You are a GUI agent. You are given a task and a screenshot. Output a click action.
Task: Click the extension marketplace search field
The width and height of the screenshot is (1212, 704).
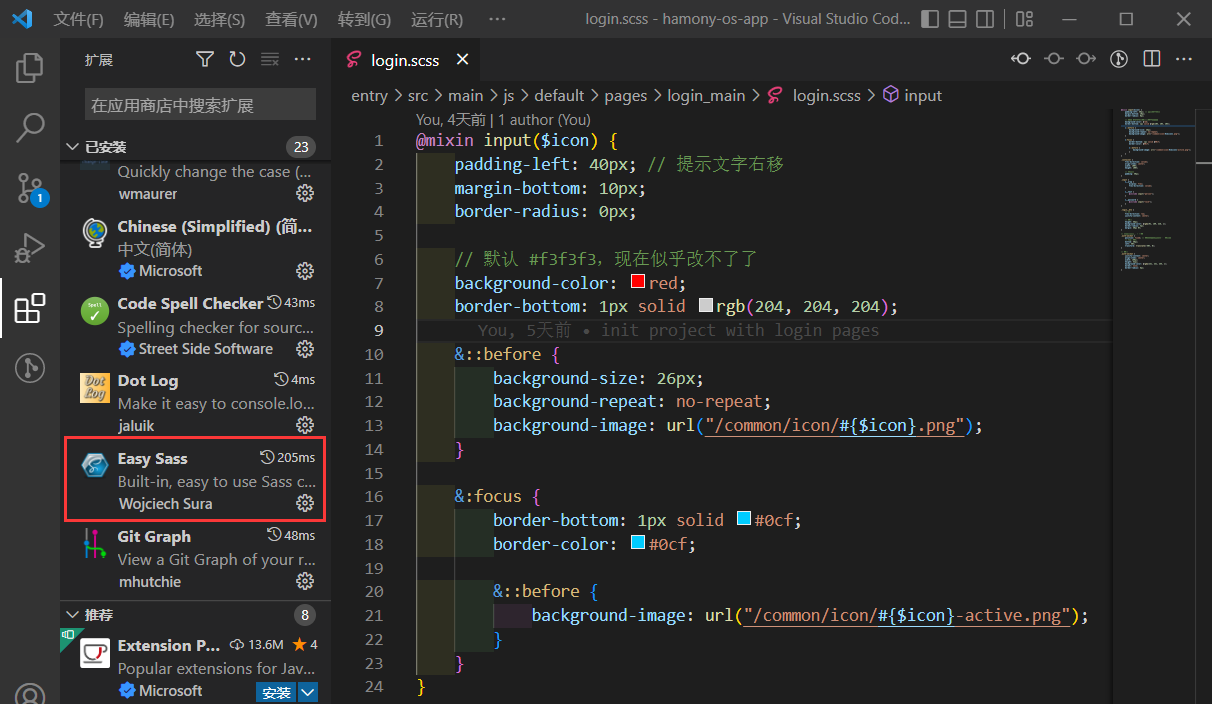200,105
